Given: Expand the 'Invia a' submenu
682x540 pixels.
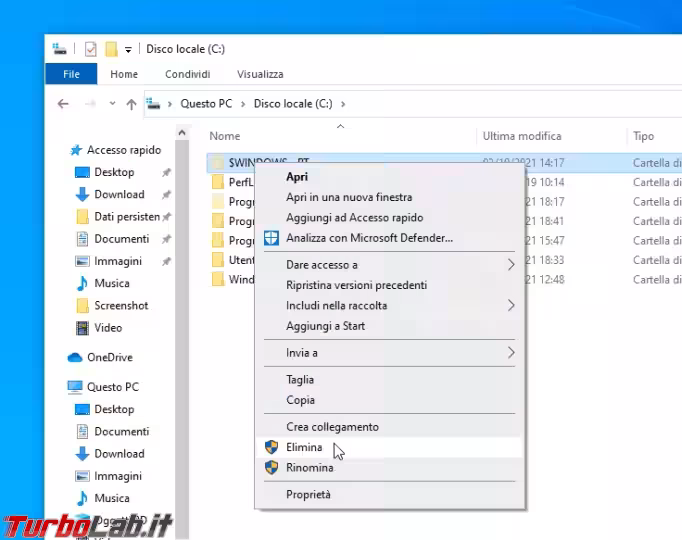Looking at the screenshot, I should (511, 353).
